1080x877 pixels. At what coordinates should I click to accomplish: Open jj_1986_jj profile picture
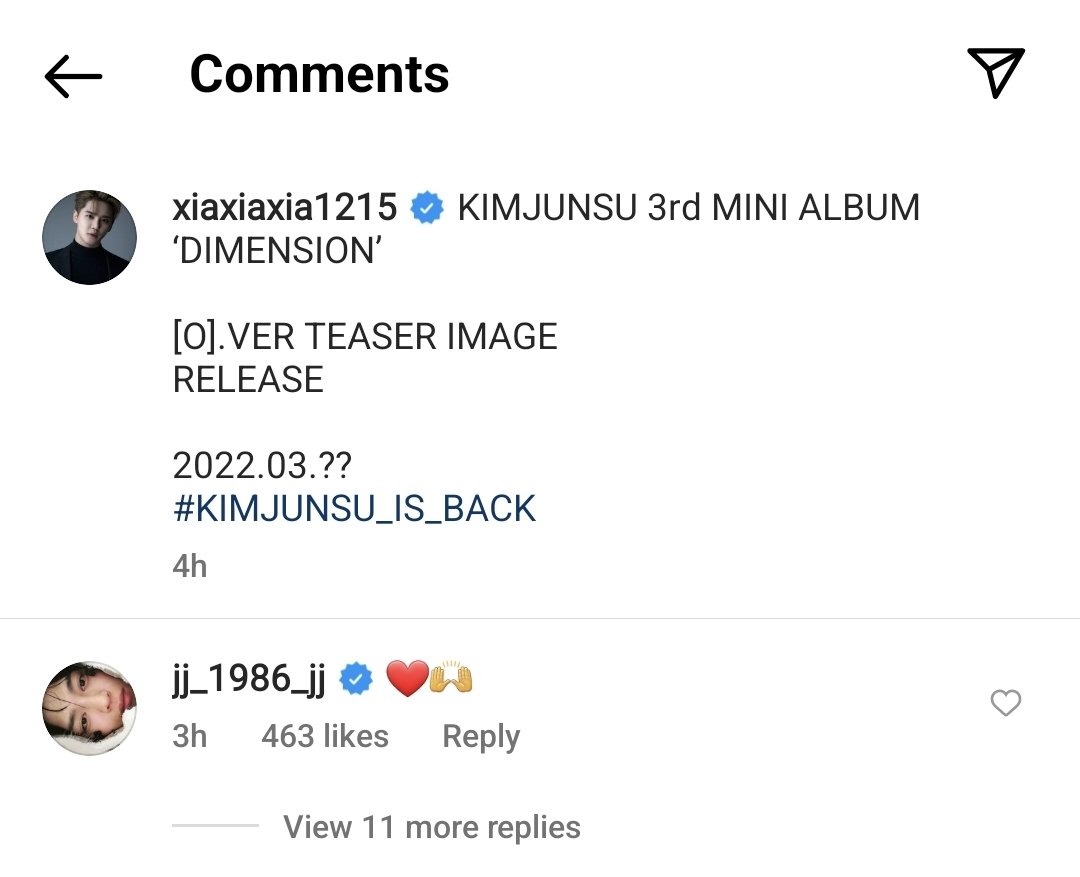90,708
